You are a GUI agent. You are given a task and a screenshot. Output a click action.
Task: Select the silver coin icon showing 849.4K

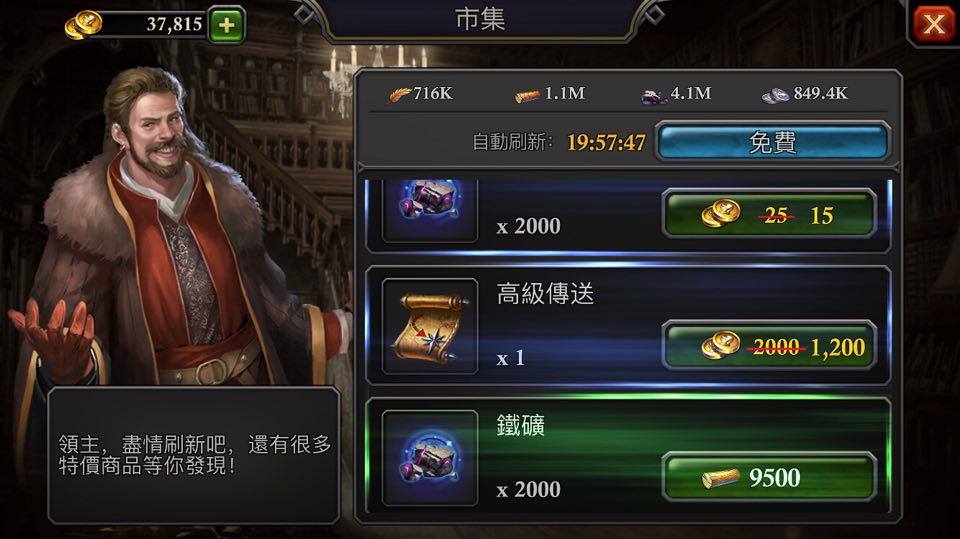click(775, 96)
